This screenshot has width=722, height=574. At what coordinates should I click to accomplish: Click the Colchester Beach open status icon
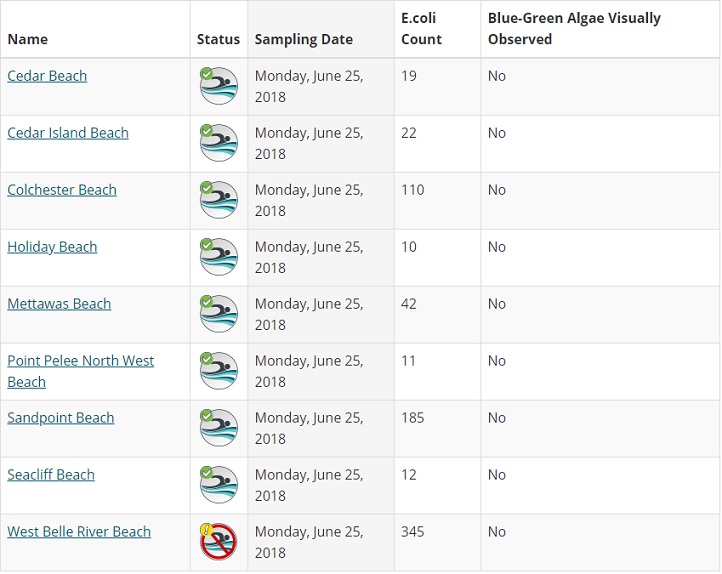tap(218, 200)
